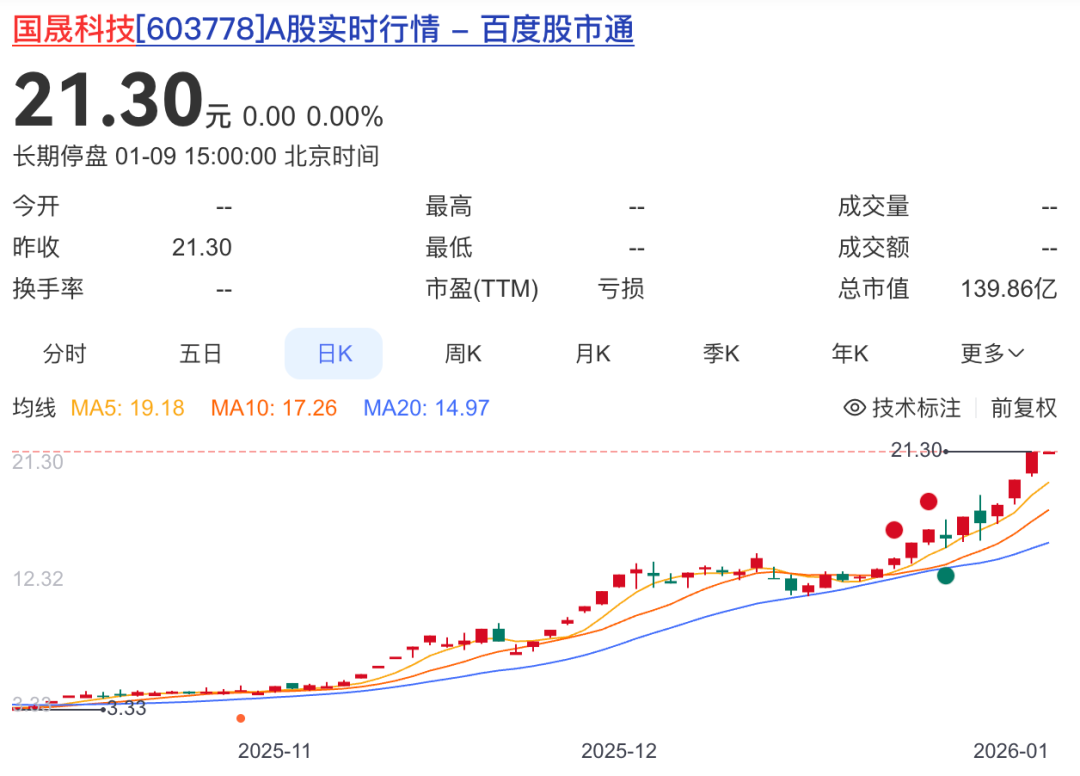Select the 日K tab

[334, 354]
